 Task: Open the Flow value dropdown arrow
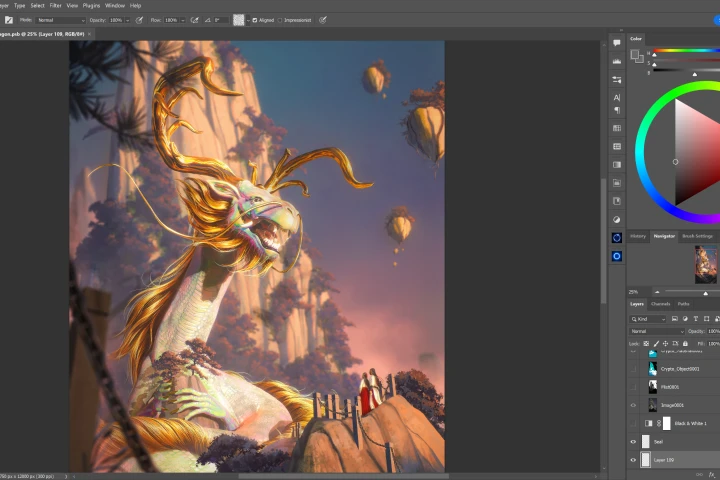click(x=183, y=20)
